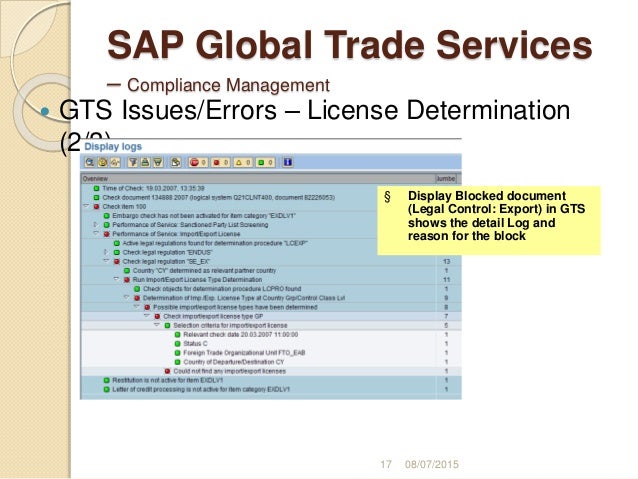This screenshot has width=638, height=479.
Task: Select 'Country of Departure/Destination CY' entry
Action: [x=234, y=362]
